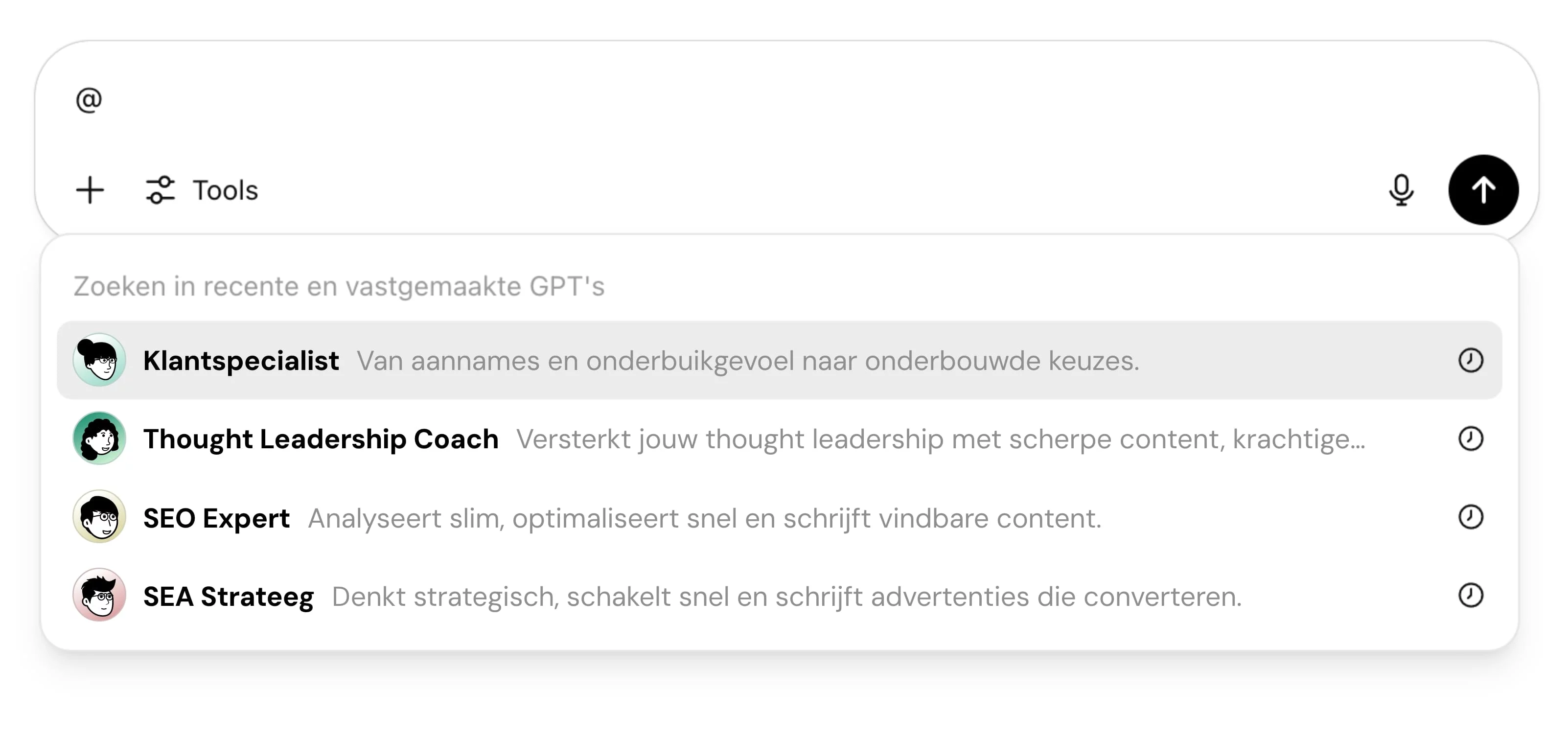The width and height of the screenshot is (1568, 738).
Task: Click the SEA Strateeg description text
Action: click(786, 596)
